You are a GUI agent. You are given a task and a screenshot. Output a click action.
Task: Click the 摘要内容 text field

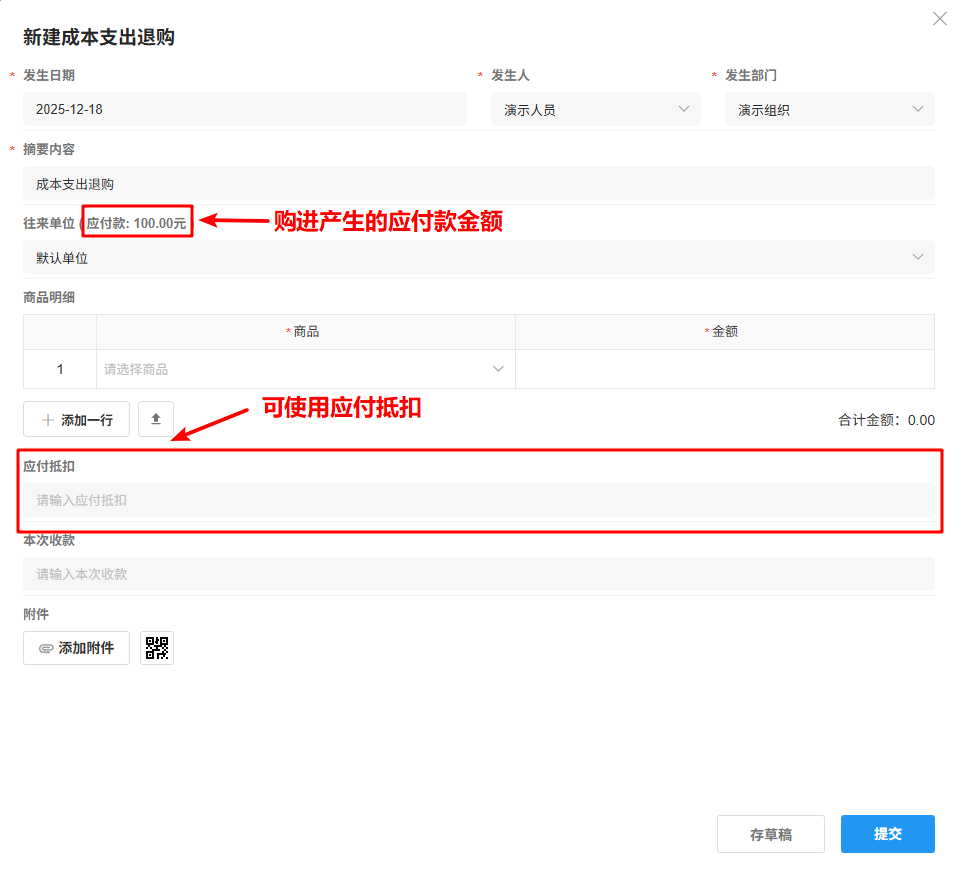[x=478, y=184]
